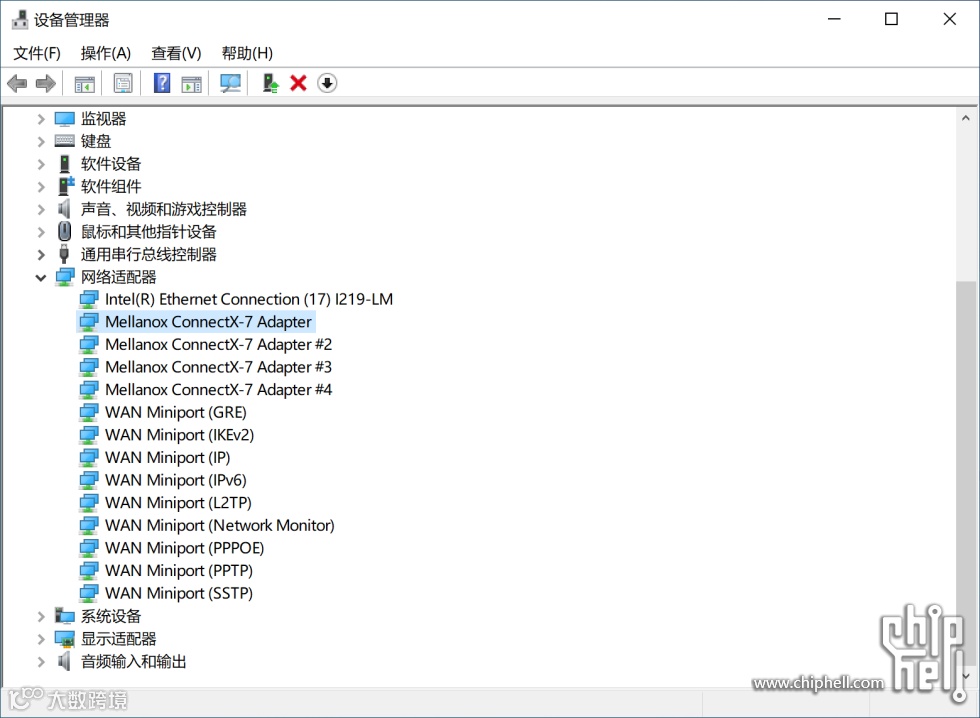The height and width of the screenshot is (718, 980).
Task: Collapse the 网络适配器 category
Action: 41,277
